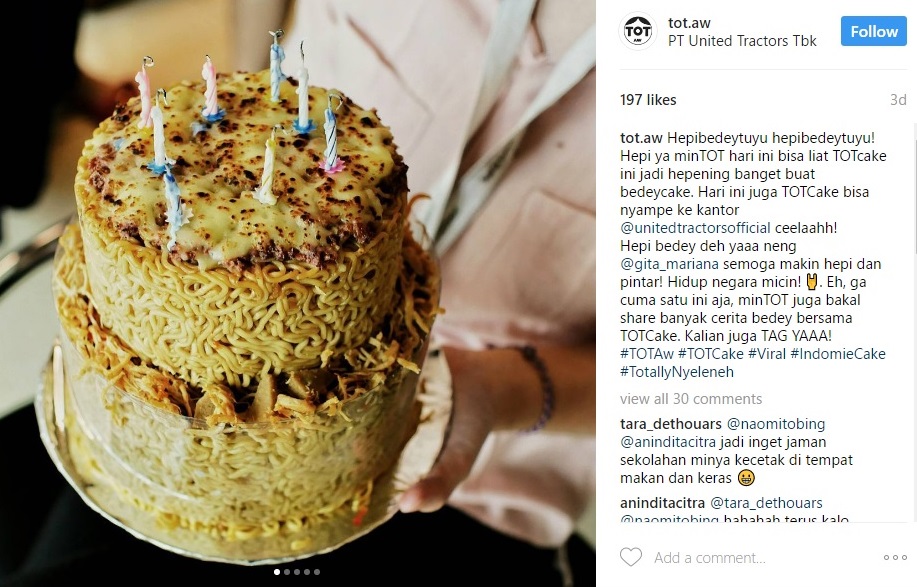917x587 pixels.
Task: Open tot.aw username in header
Action: pyautogui.click(x=689, y=23)
